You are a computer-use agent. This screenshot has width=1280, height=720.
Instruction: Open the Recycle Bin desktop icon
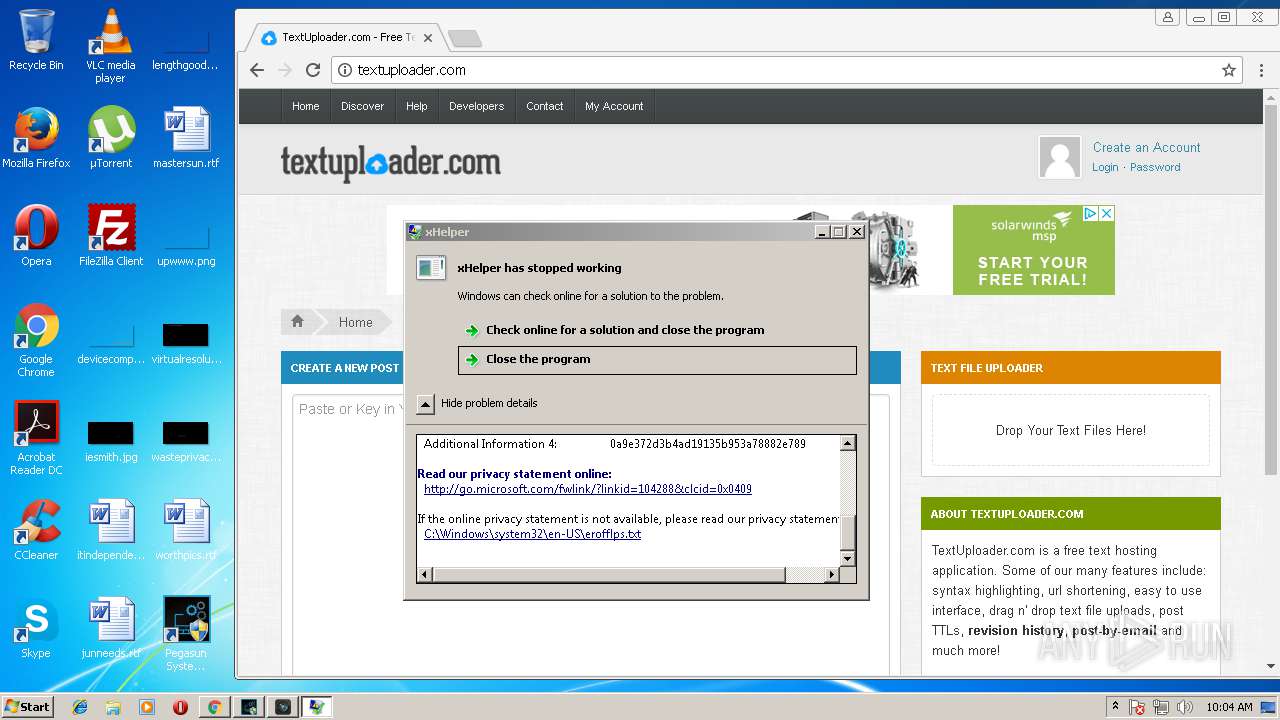tap(36, 40)
